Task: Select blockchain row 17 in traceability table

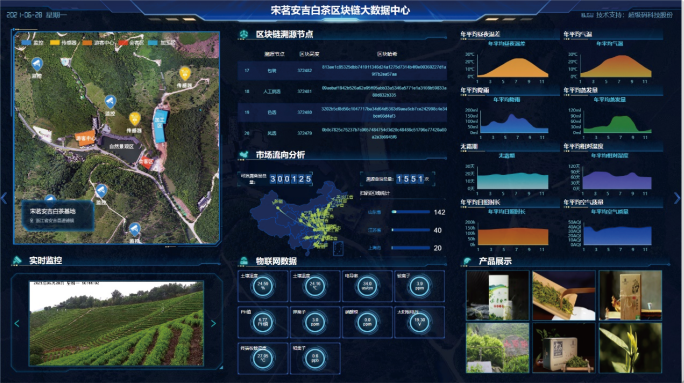Action: [x=342, y=71]
